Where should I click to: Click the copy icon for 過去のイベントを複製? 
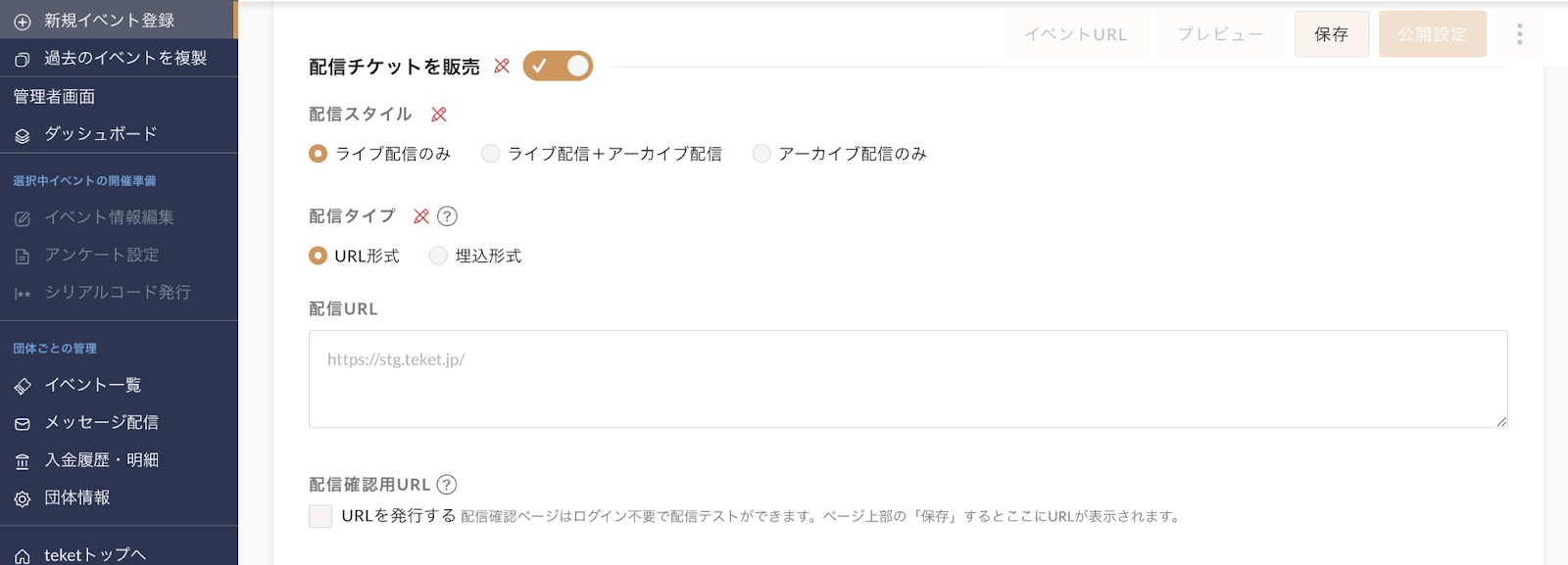(23, 59)
